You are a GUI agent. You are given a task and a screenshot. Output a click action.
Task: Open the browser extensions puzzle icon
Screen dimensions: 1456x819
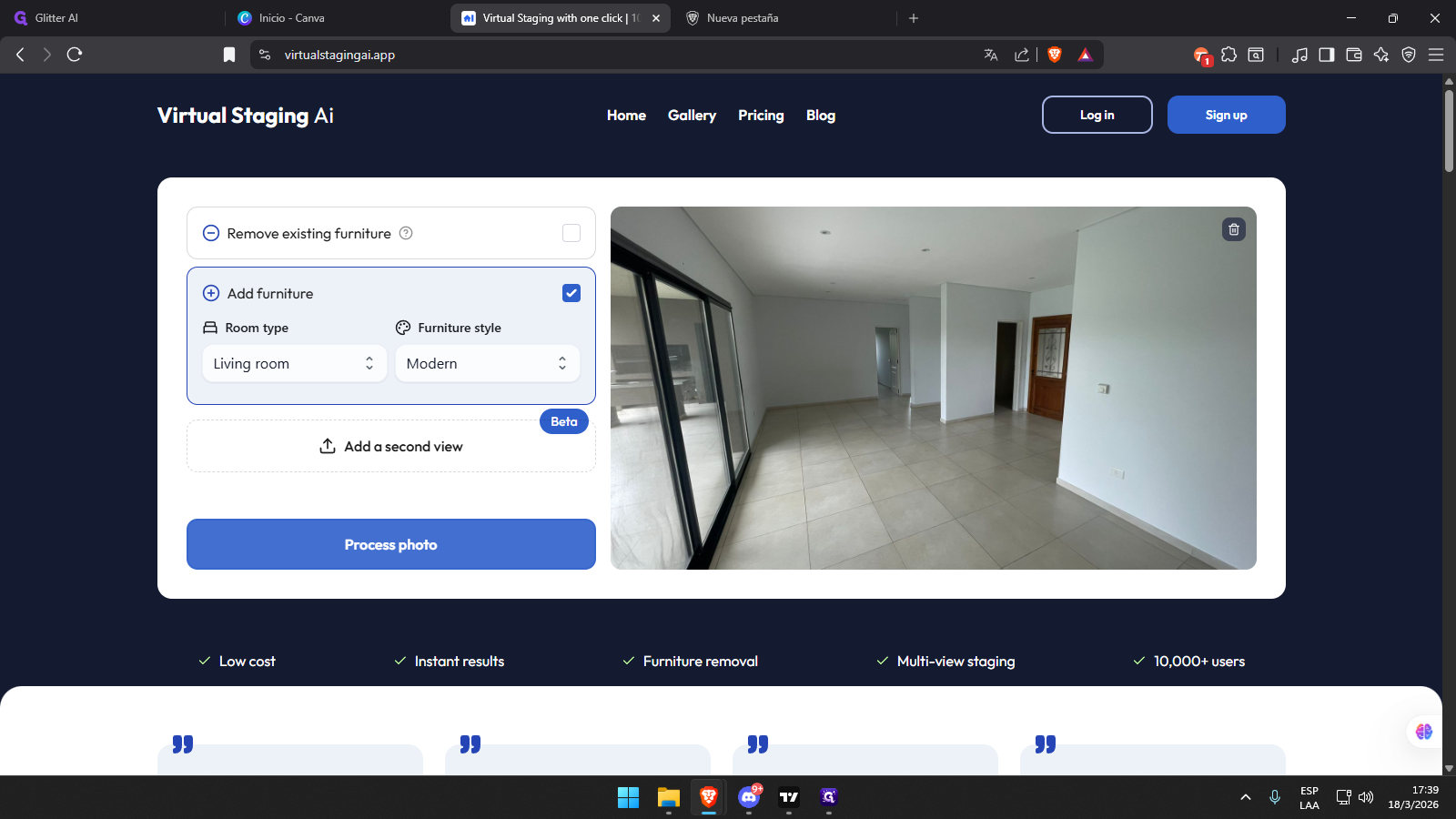coord(1228,55)
